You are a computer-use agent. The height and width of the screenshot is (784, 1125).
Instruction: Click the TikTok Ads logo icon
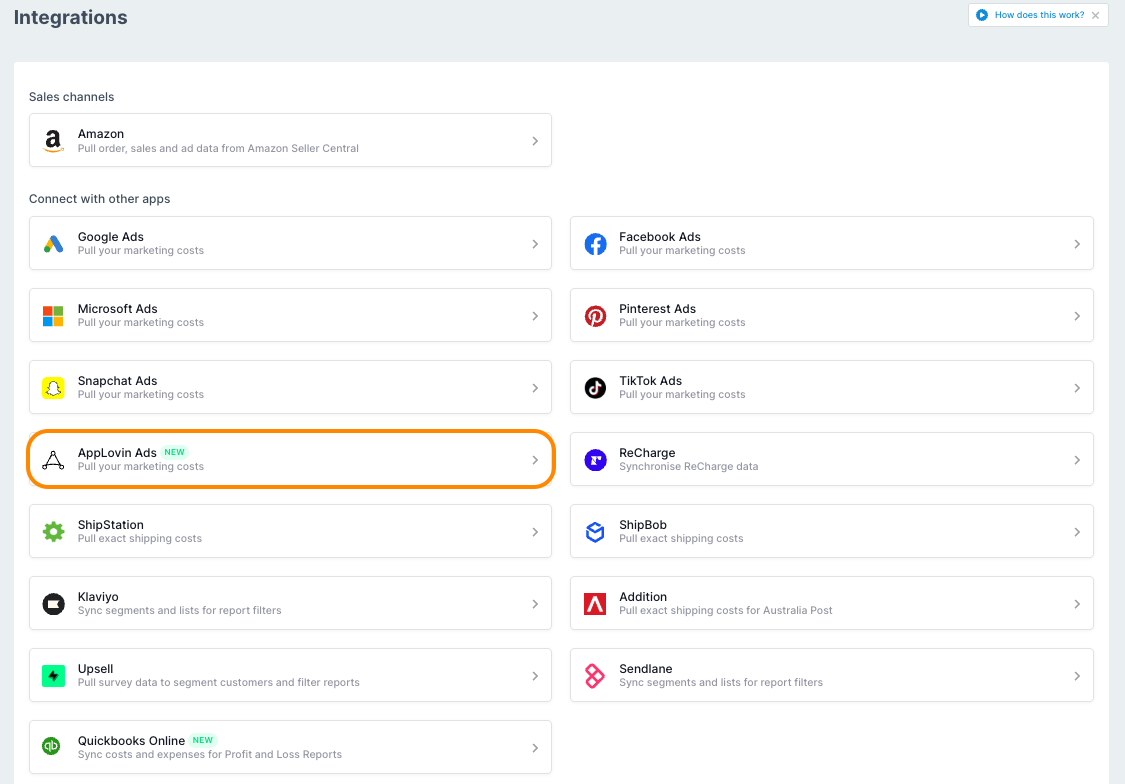[x=595, y=388]
